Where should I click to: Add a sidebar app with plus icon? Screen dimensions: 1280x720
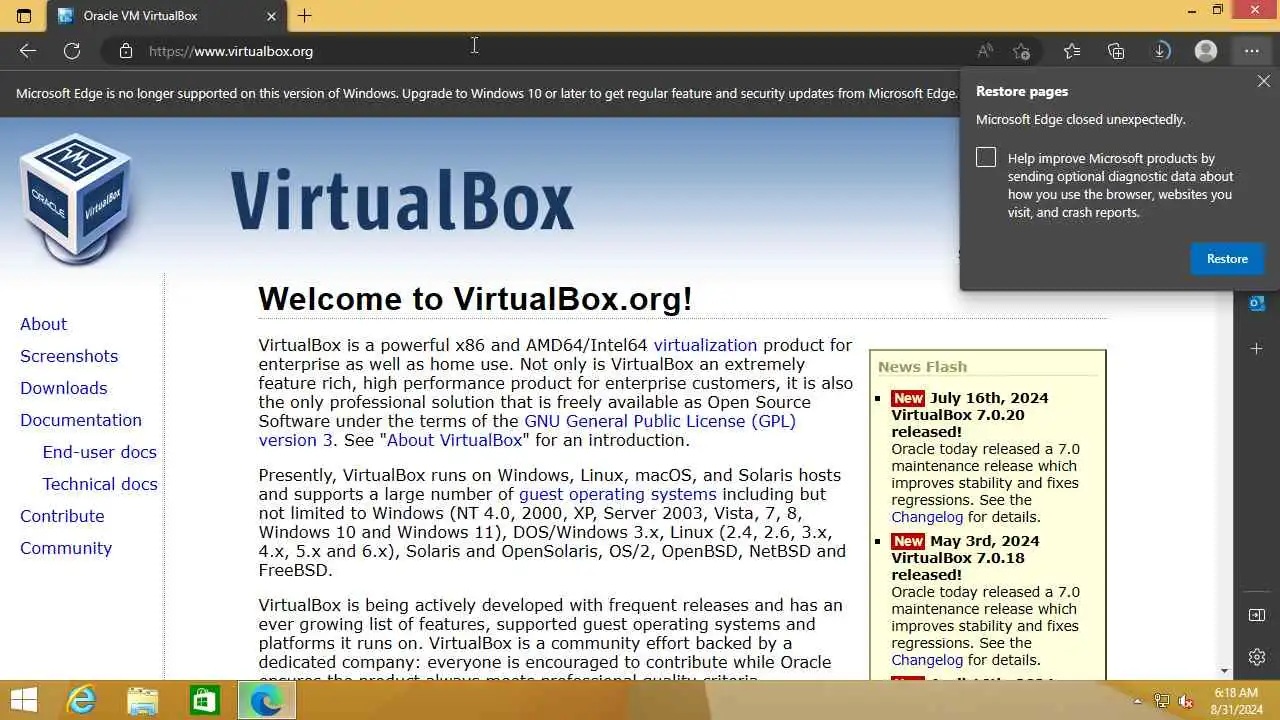coord(1257,348)
